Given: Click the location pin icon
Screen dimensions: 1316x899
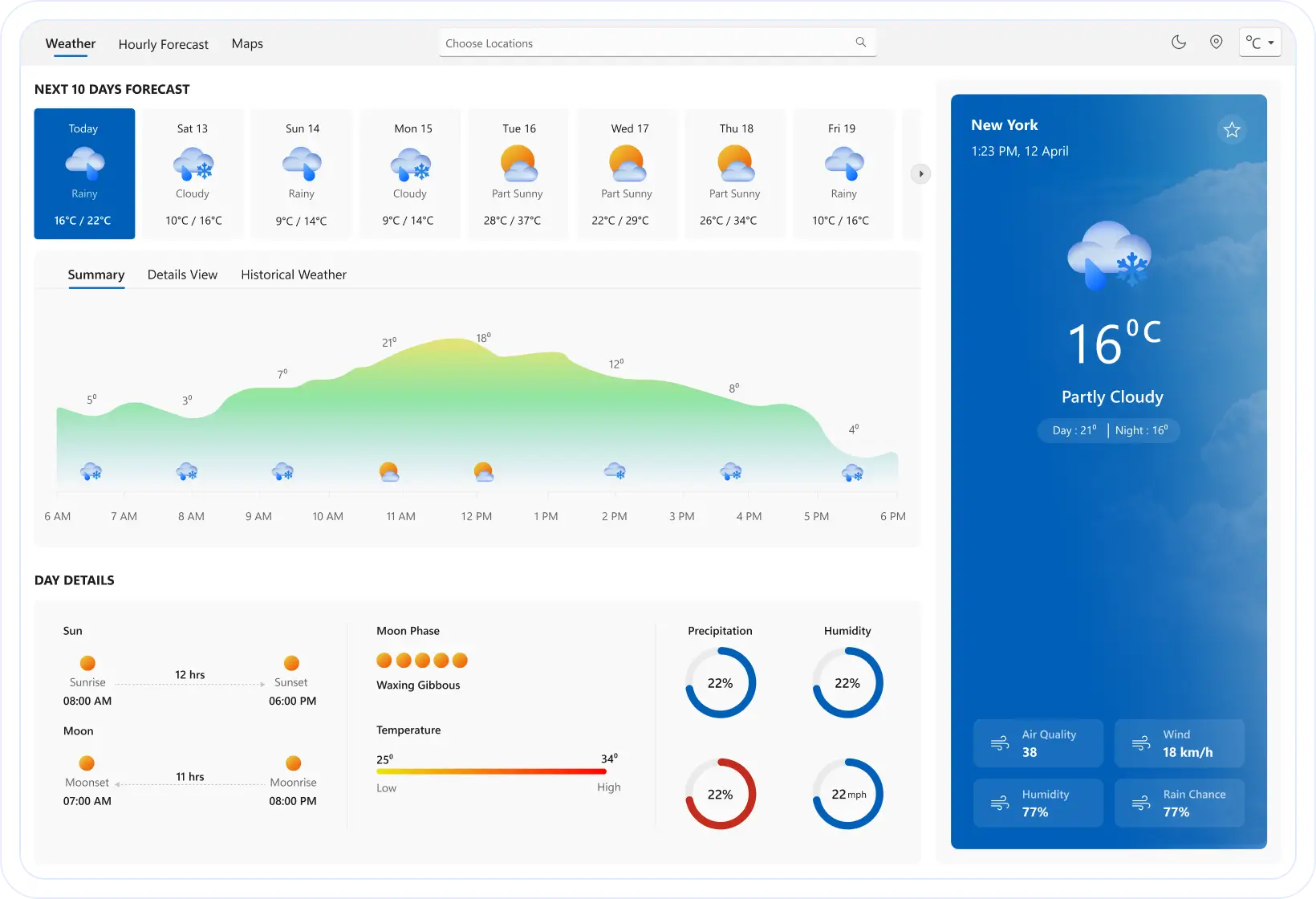Looking at the screenshot, I should 1216,43.
